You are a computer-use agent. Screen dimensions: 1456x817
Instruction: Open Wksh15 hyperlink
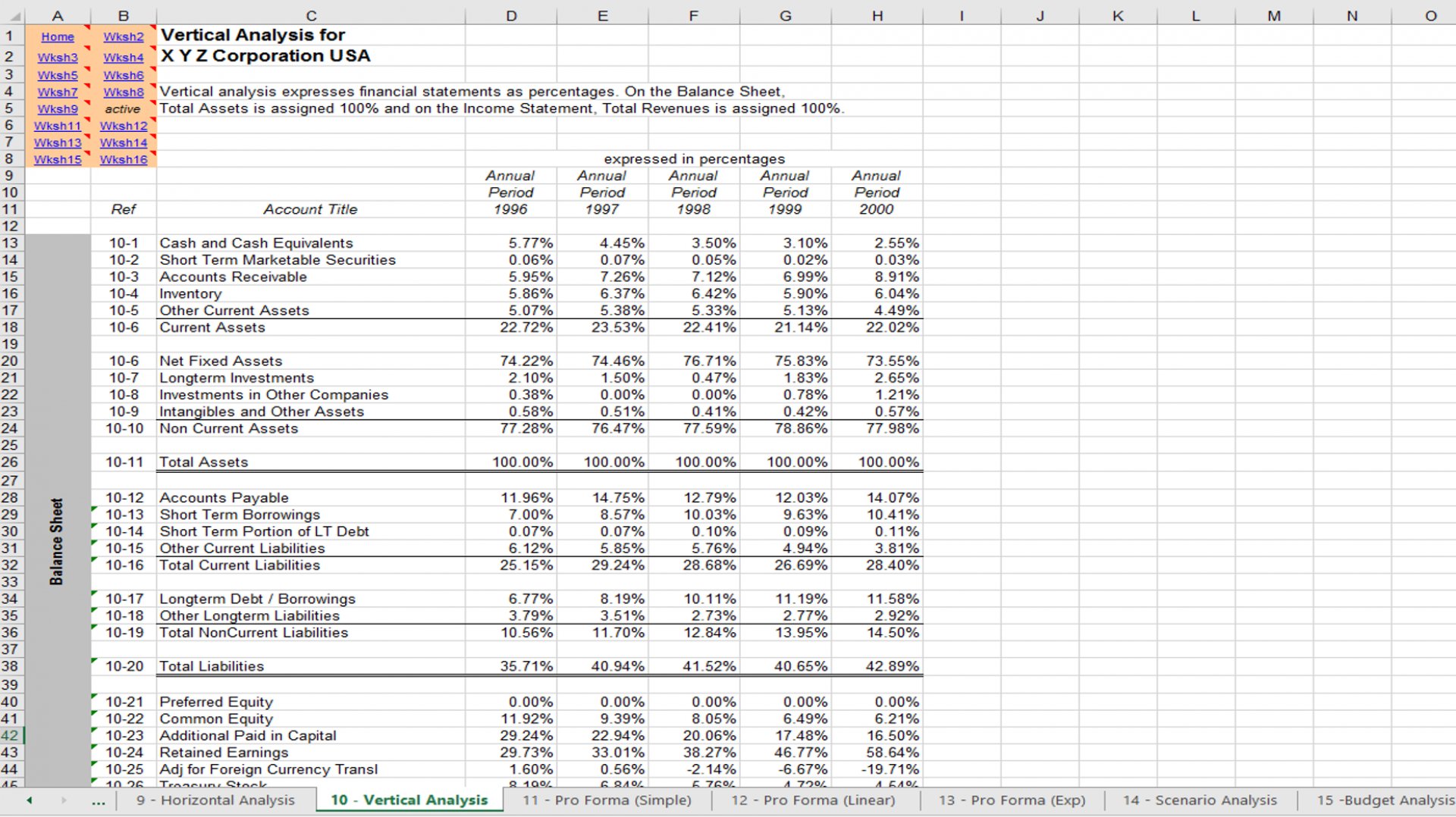point(58,159)
